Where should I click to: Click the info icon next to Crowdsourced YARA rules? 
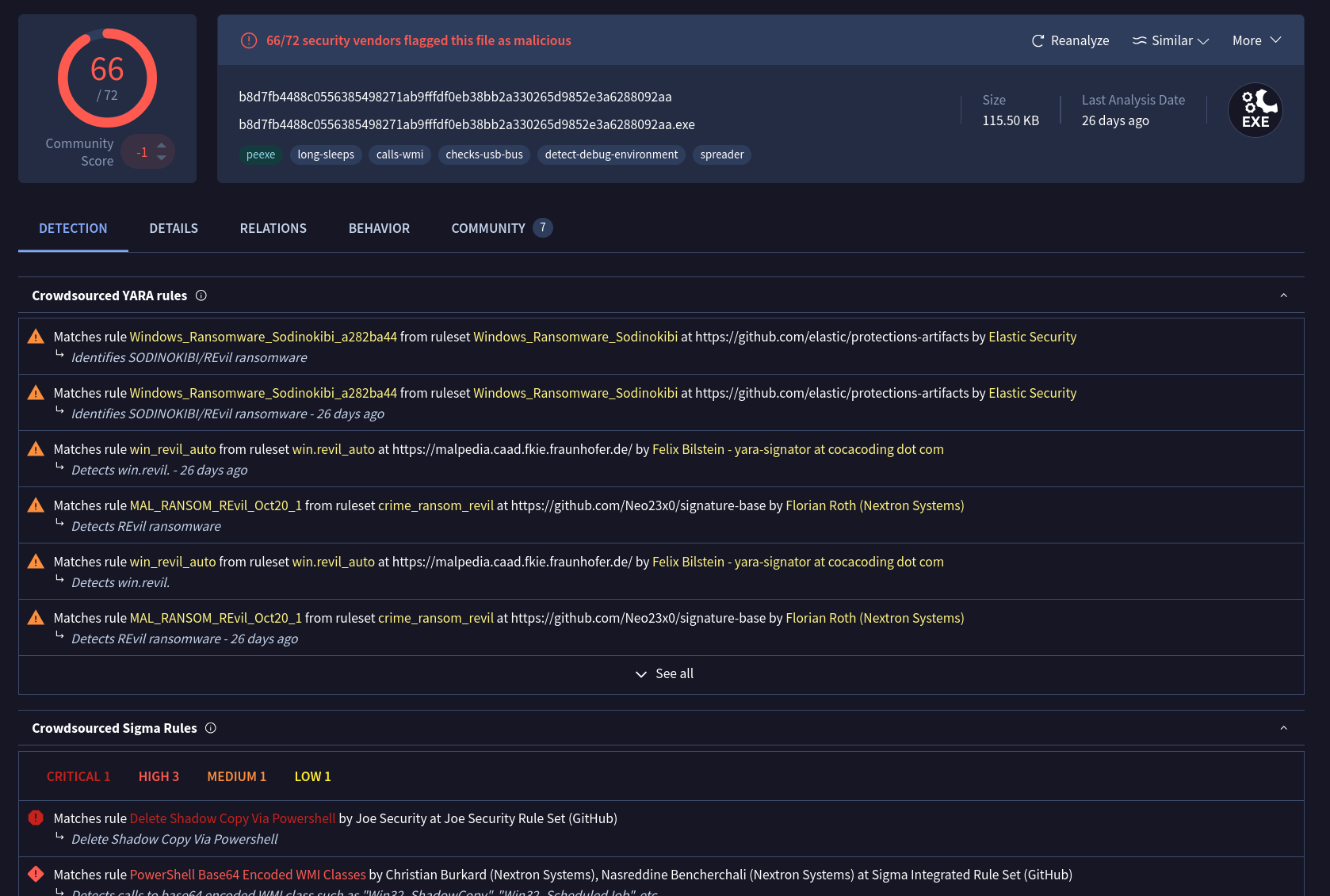[x=201, y=295]
